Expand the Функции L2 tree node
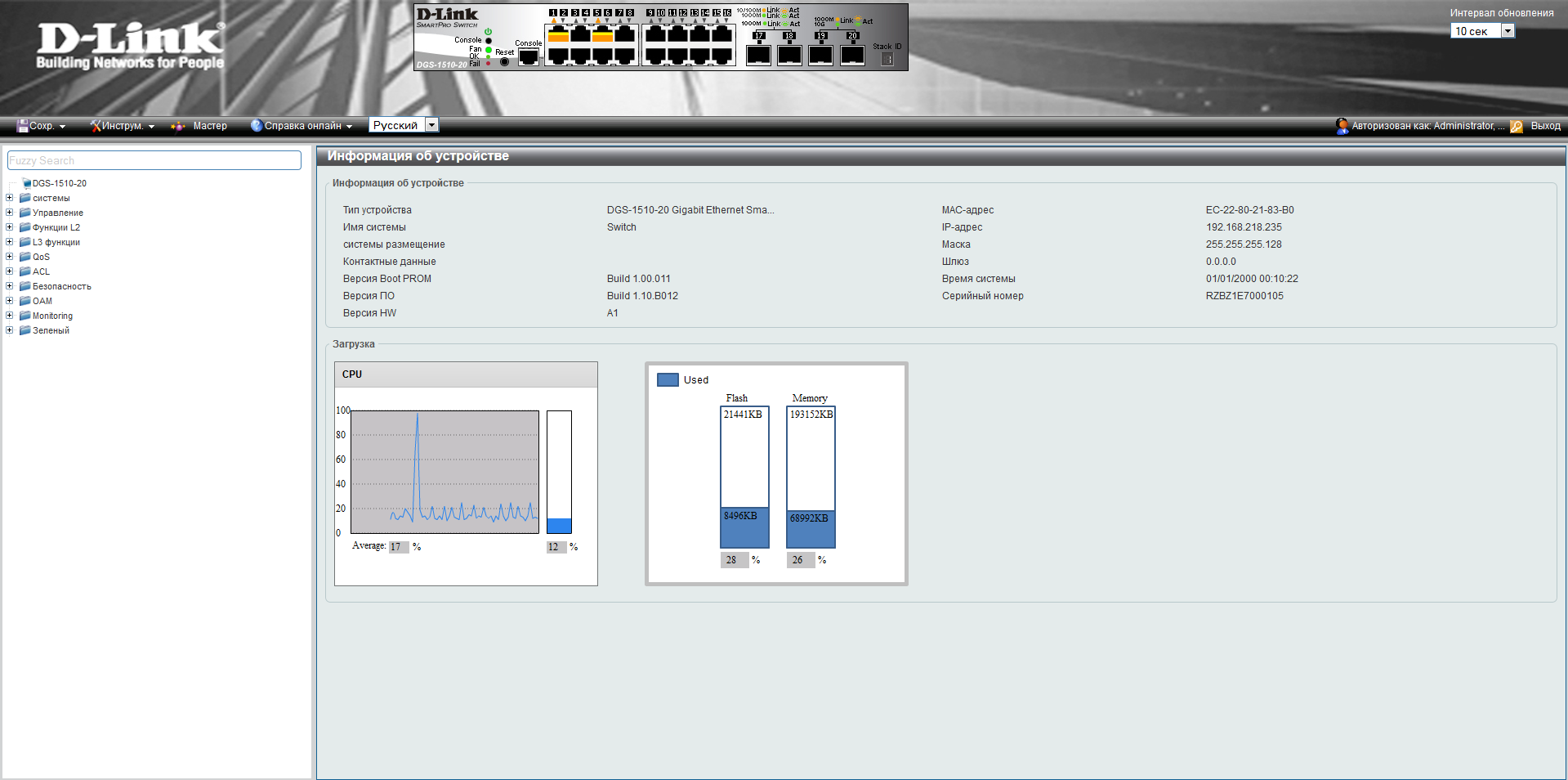Image resolution: width=1568 pixels, height=780 pixels. pos(10,227)
